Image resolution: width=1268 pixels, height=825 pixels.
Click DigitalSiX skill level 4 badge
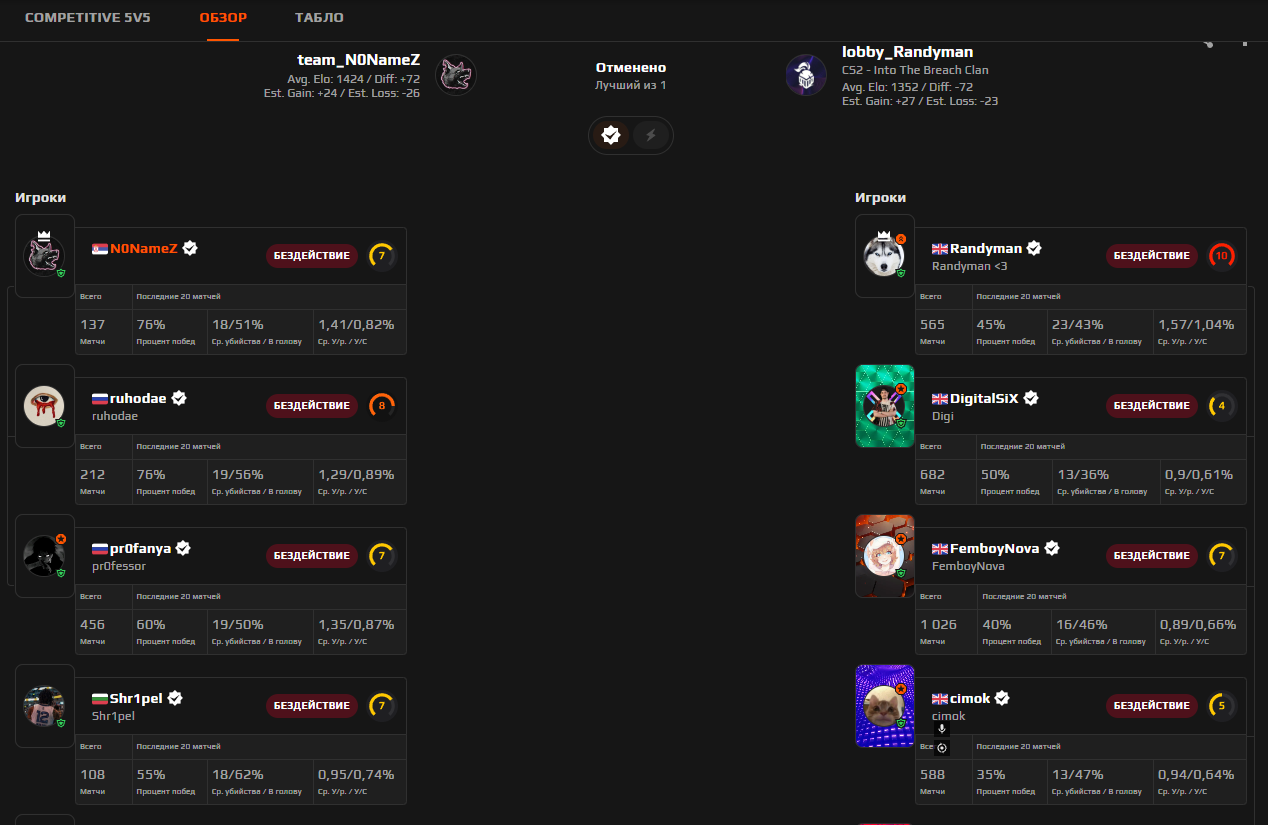1221,406
